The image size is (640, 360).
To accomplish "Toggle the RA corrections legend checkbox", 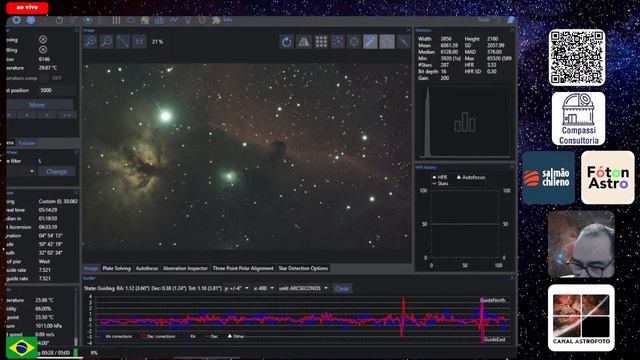I will click(102, 336).
